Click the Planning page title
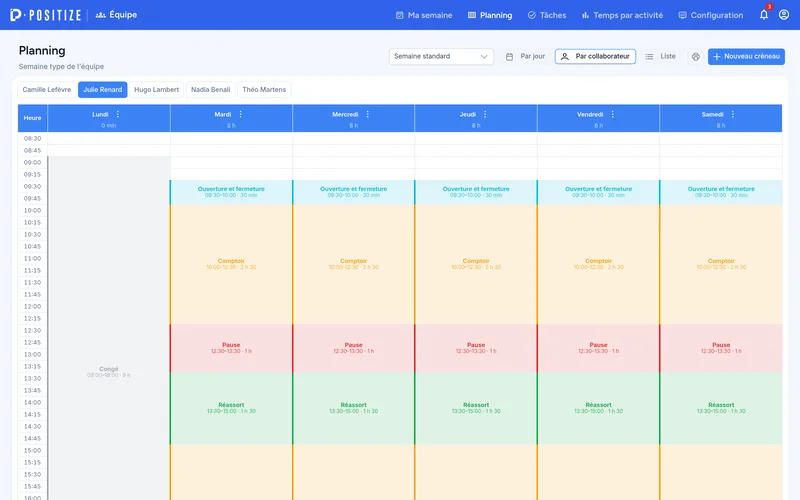Viewport: 800px width, 500px height. (x=42, y=51)
